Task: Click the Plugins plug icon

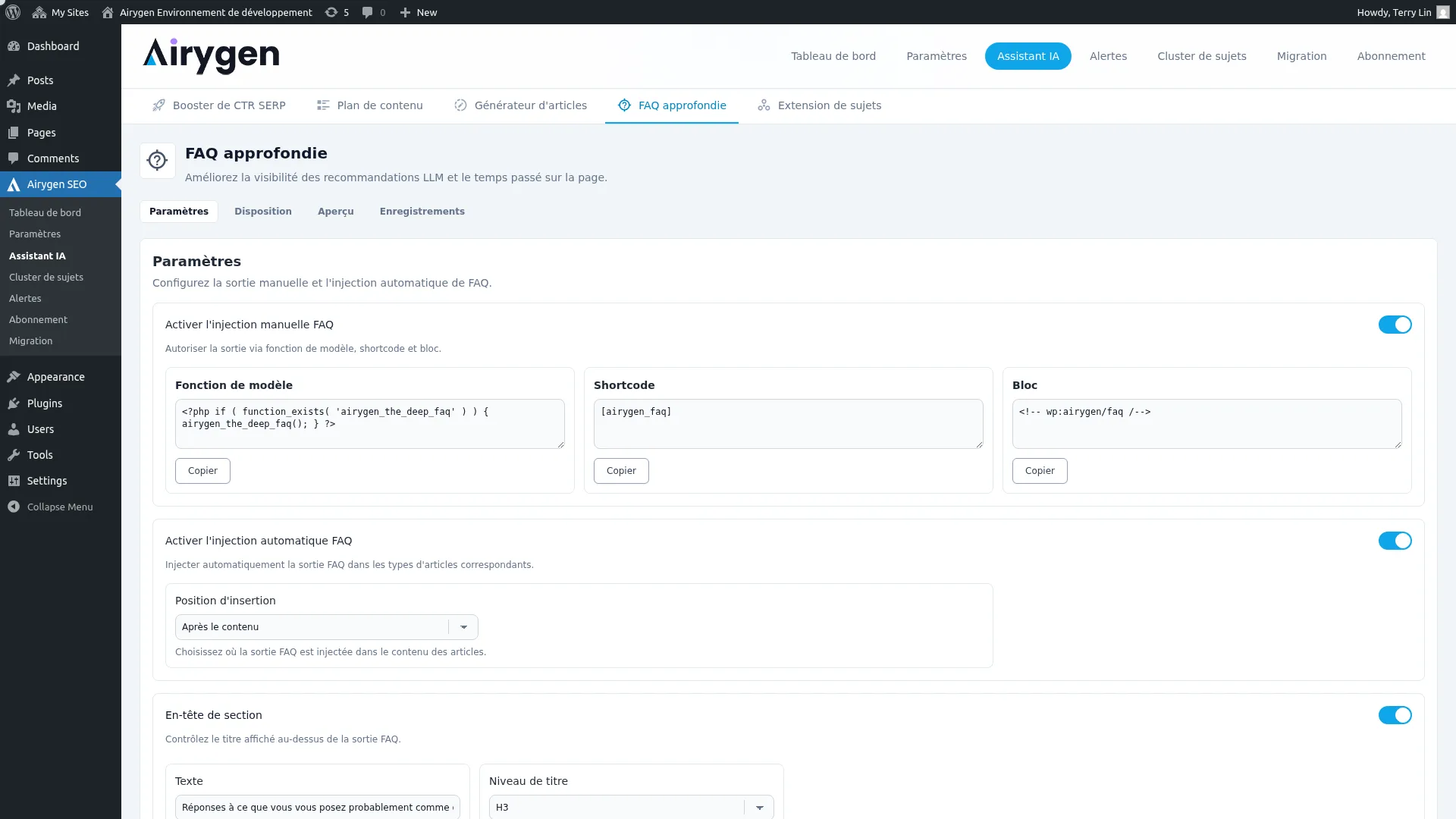Action: point(14,403)
